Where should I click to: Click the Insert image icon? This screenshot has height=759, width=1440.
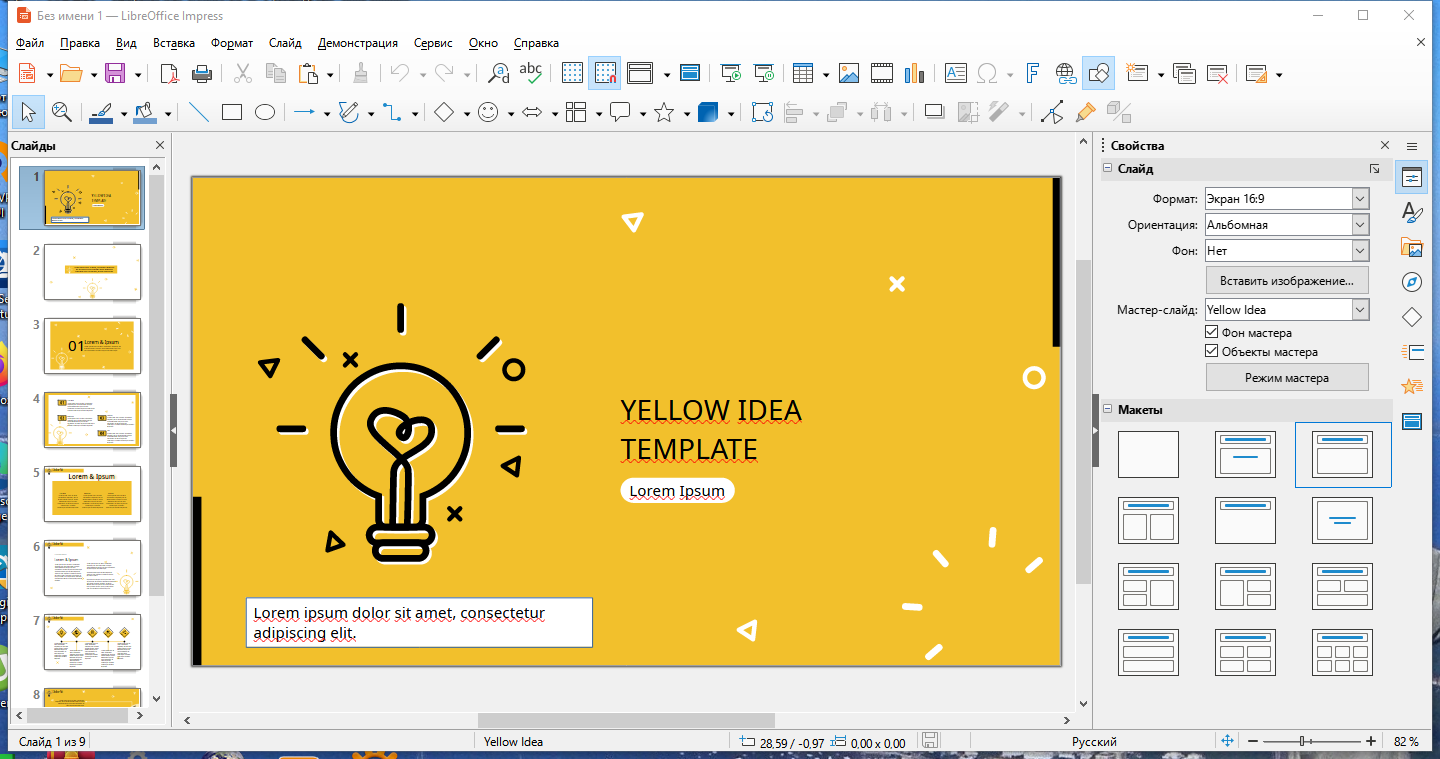point(849,73)
